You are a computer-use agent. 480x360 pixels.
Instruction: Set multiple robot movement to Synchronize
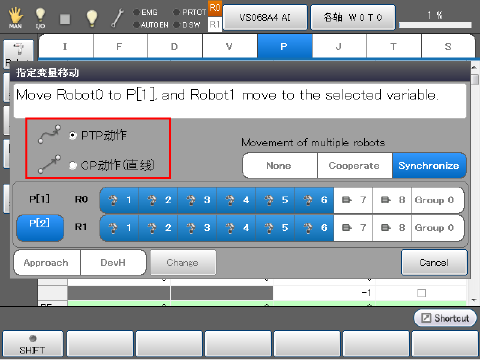point(429,166)
